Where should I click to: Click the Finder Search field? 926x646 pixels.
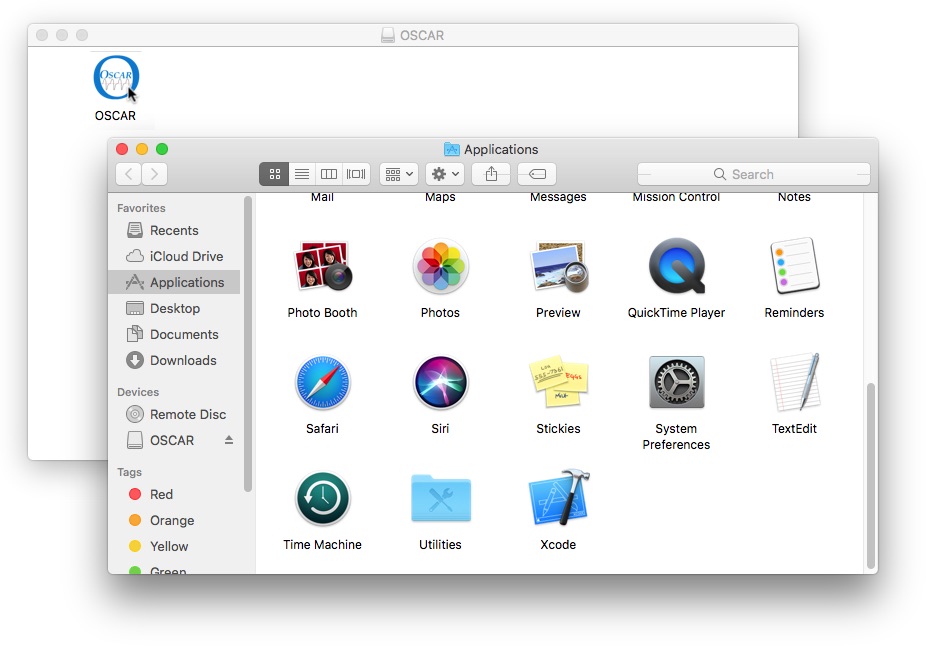(754, 174)
